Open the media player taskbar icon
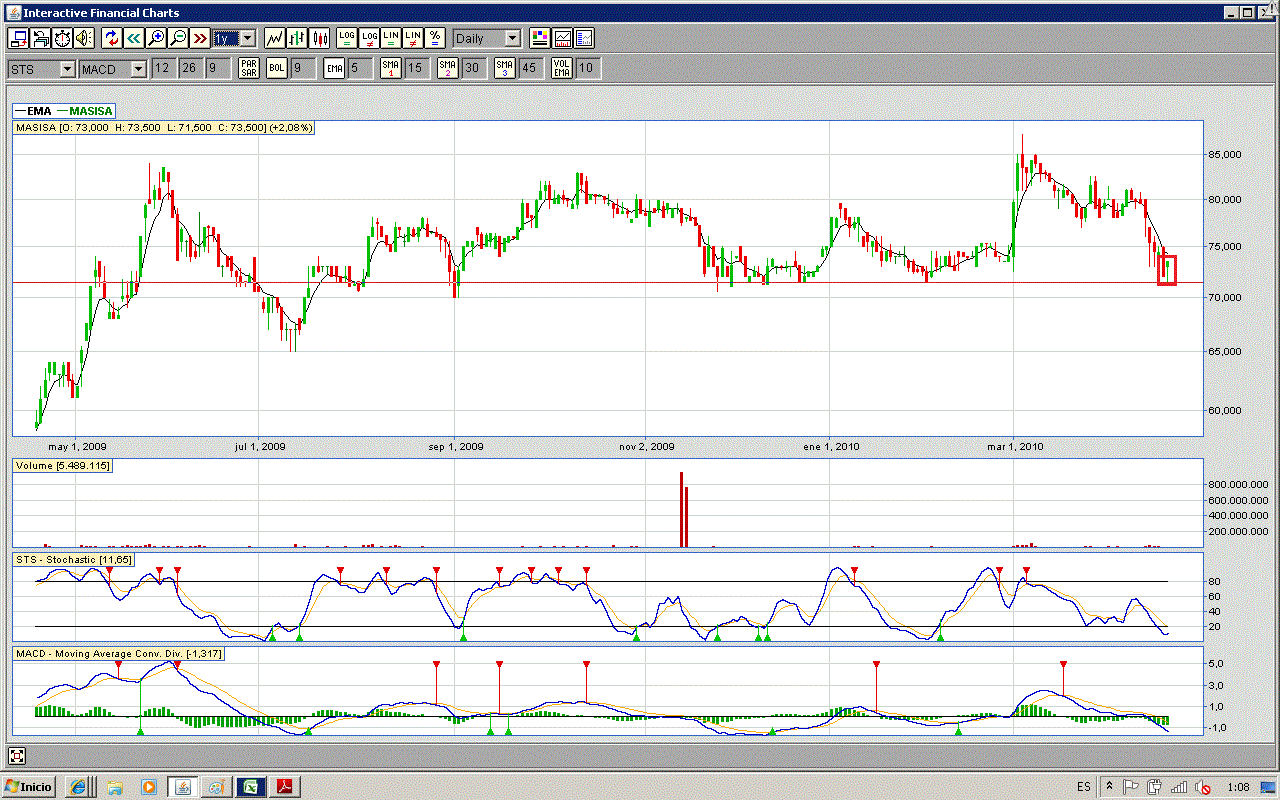The width and height of the screenshot is (1280, 800). tap(148, 786)
